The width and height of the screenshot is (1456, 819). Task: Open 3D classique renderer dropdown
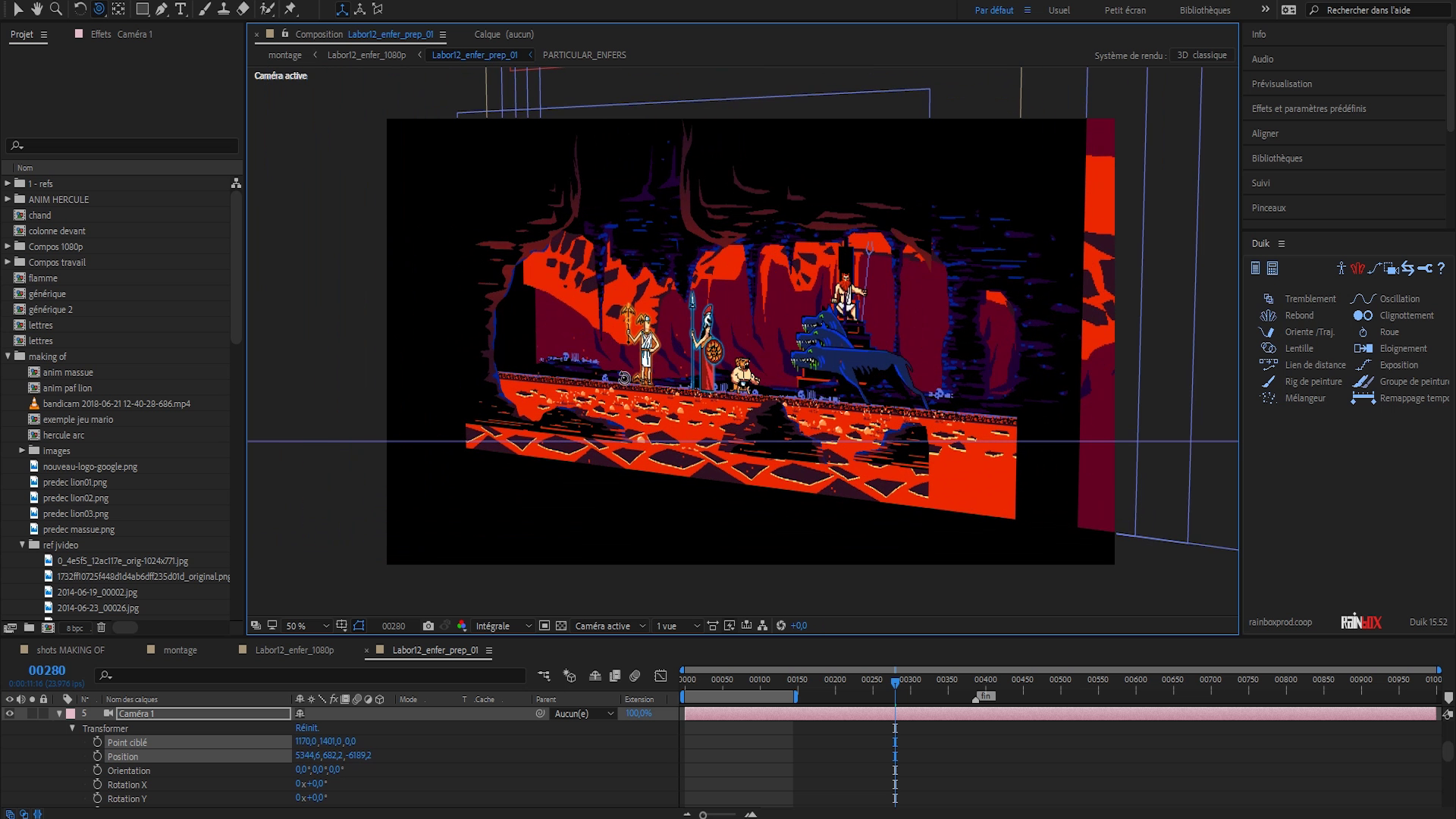click(x=1201, y=55)
